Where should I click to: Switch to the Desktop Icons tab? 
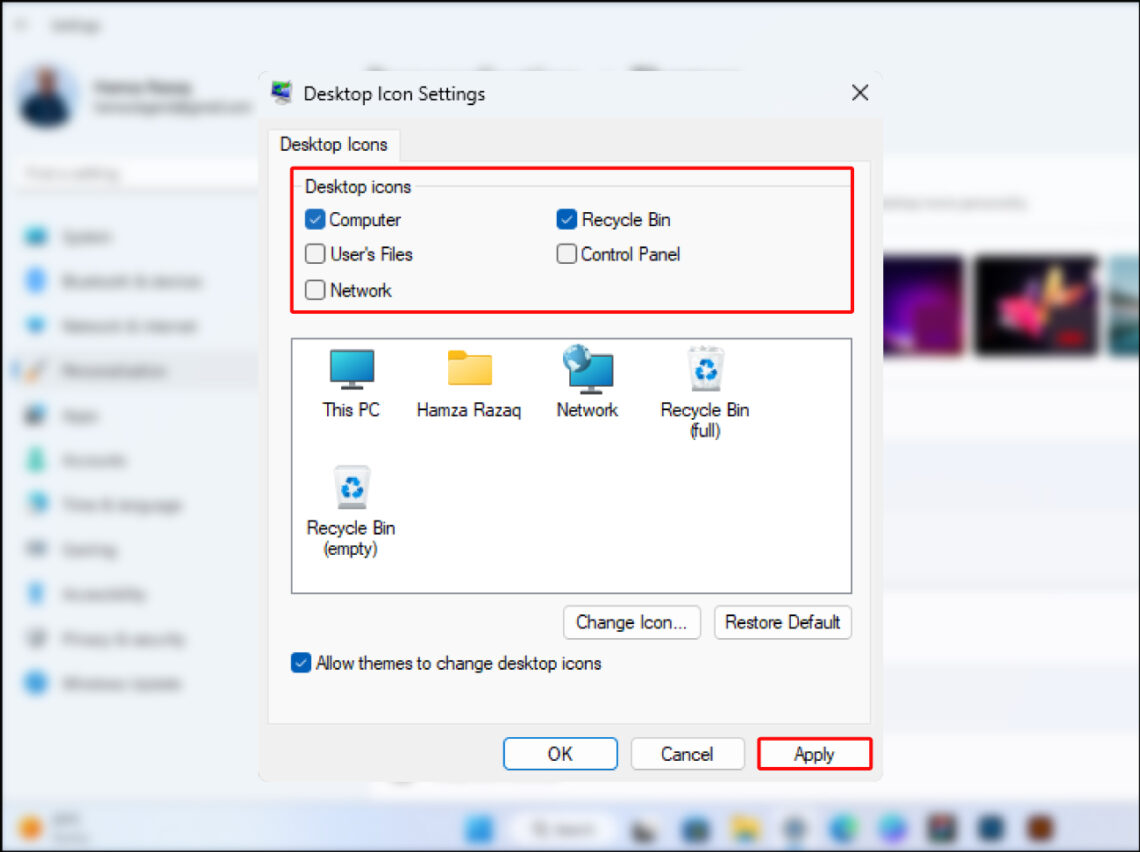tap(333, 145)
